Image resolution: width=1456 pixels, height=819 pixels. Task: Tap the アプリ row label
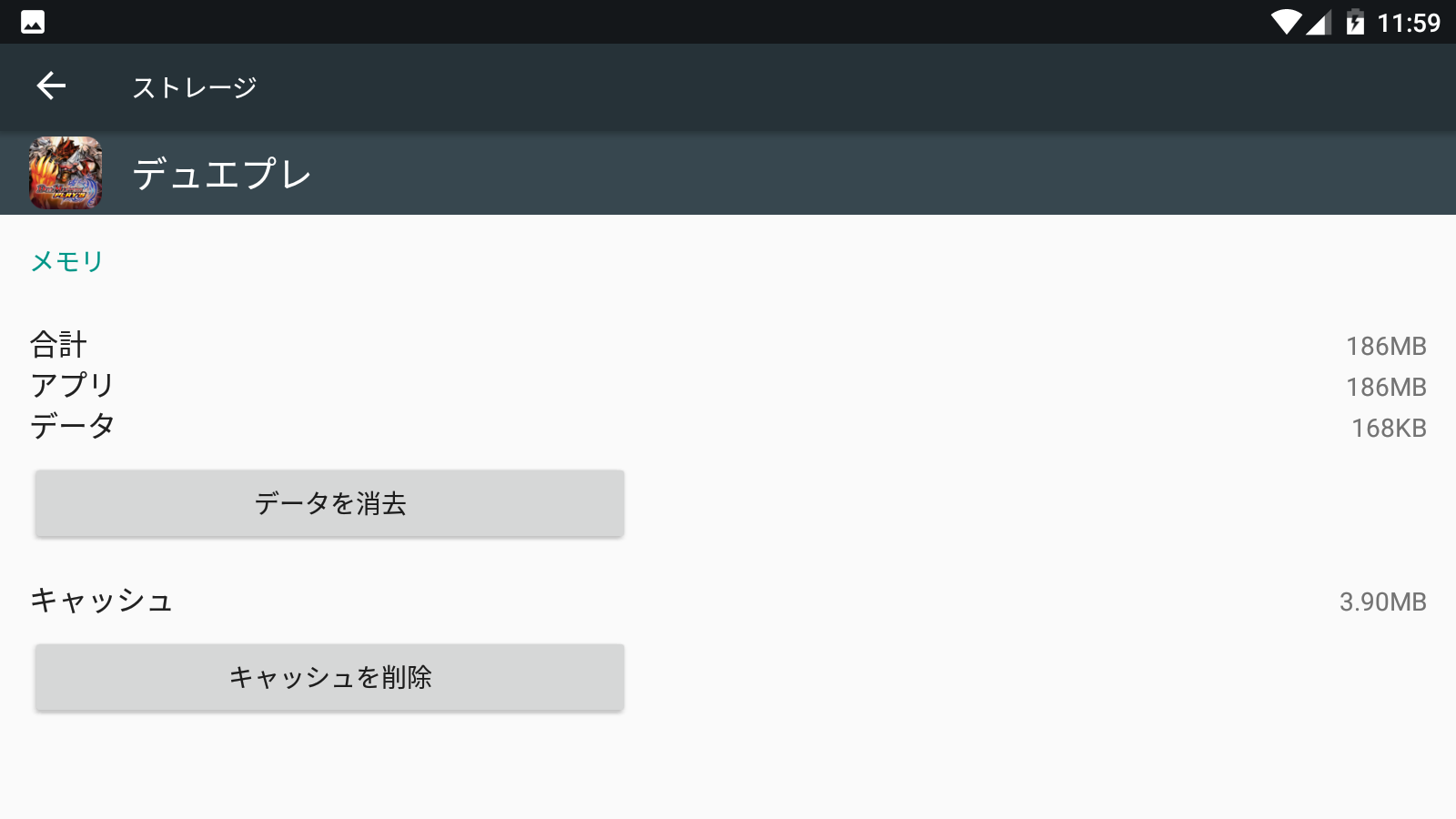[73, 386]
